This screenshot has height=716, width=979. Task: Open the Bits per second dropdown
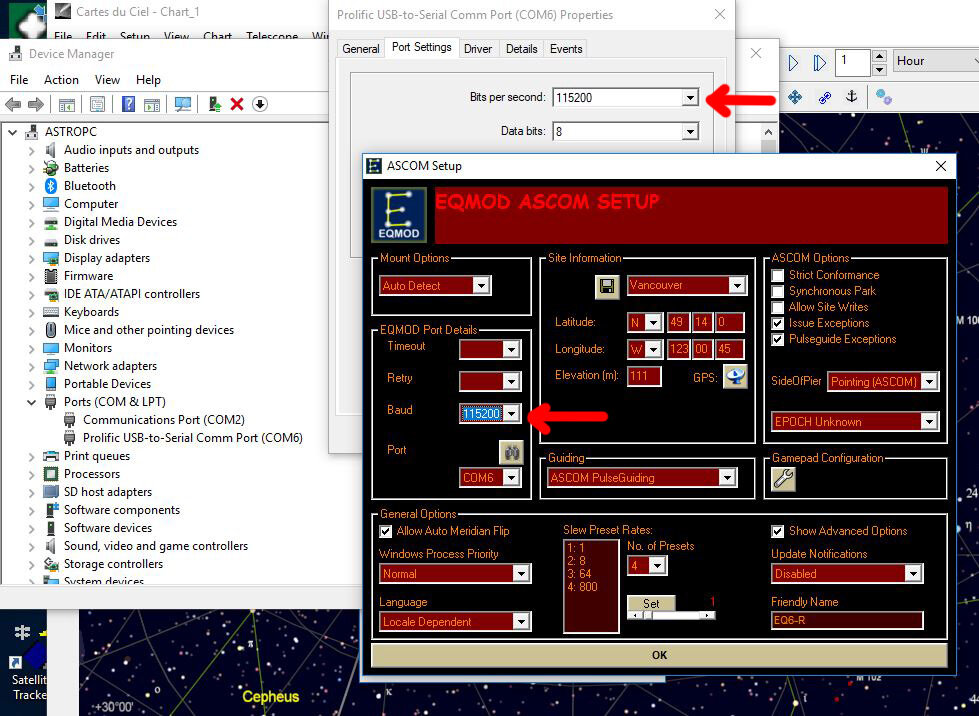(x=690, y=97)
